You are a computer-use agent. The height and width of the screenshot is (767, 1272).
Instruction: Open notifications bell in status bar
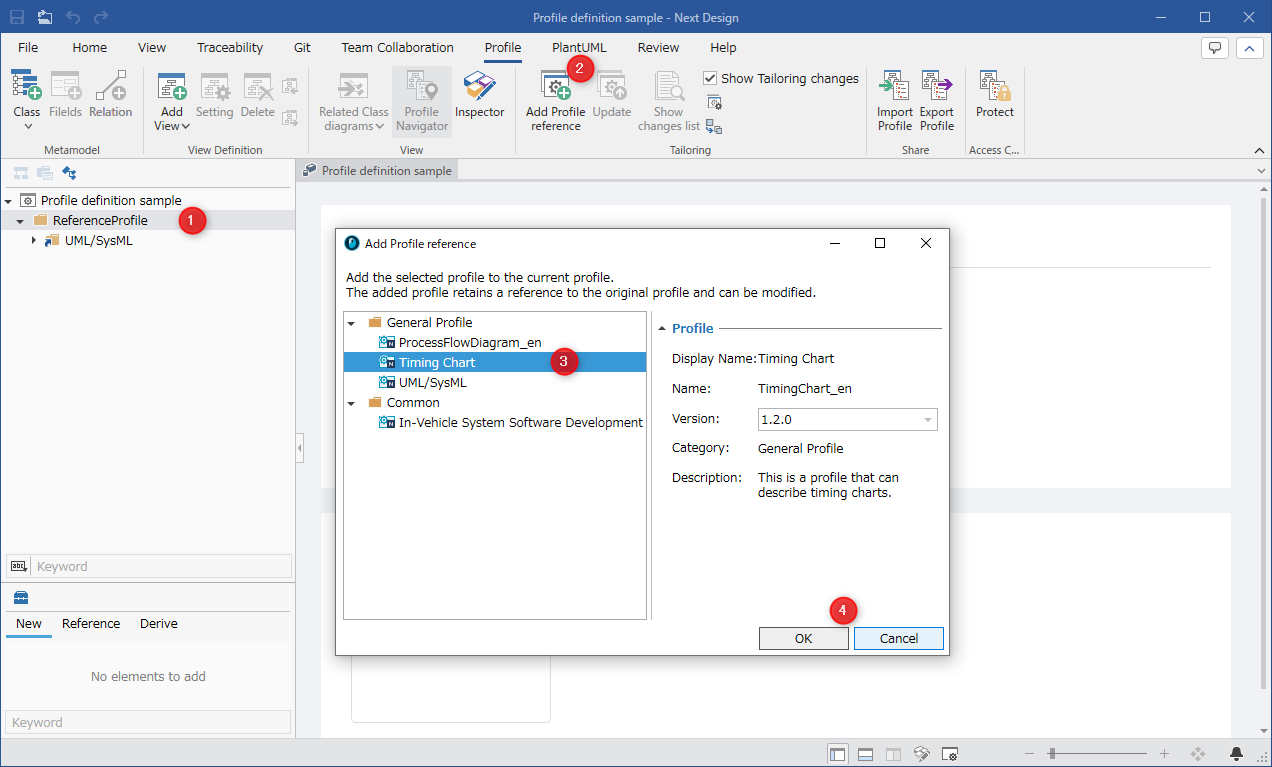1237,753
